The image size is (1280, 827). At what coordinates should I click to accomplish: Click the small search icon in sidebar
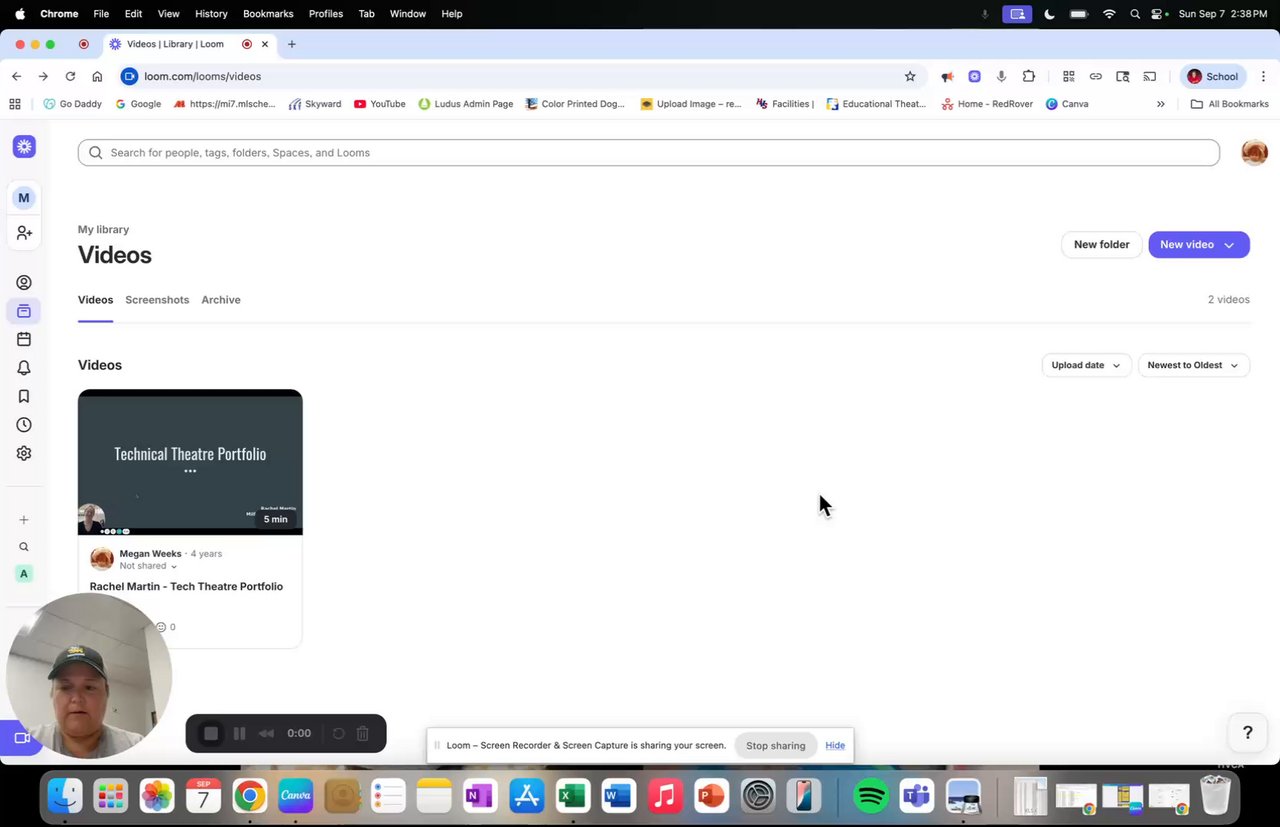tap(24, 547)
